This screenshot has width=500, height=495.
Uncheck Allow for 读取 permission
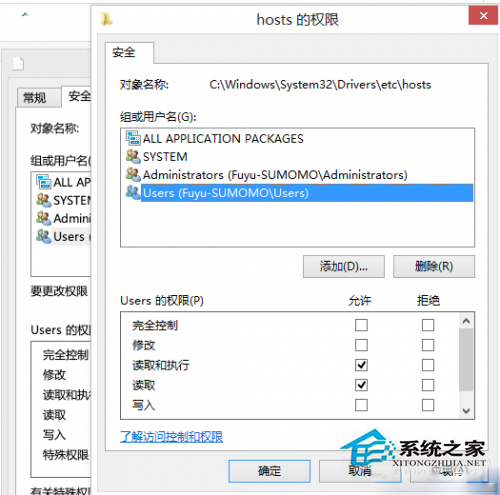tap(361, 385)
